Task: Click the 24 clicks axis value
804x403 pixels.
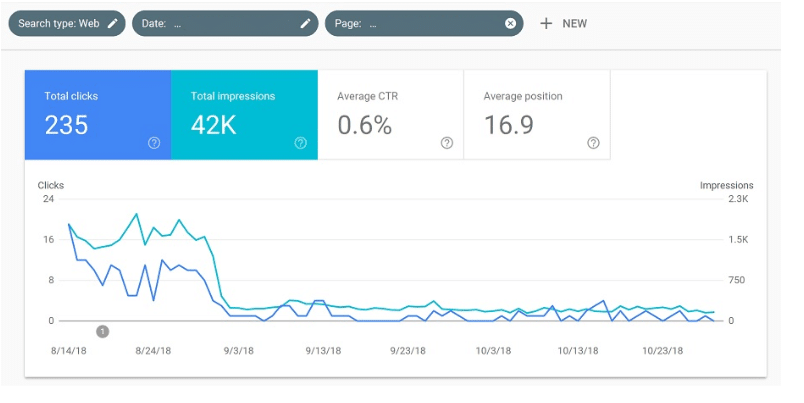Action: tap(48, 199)
